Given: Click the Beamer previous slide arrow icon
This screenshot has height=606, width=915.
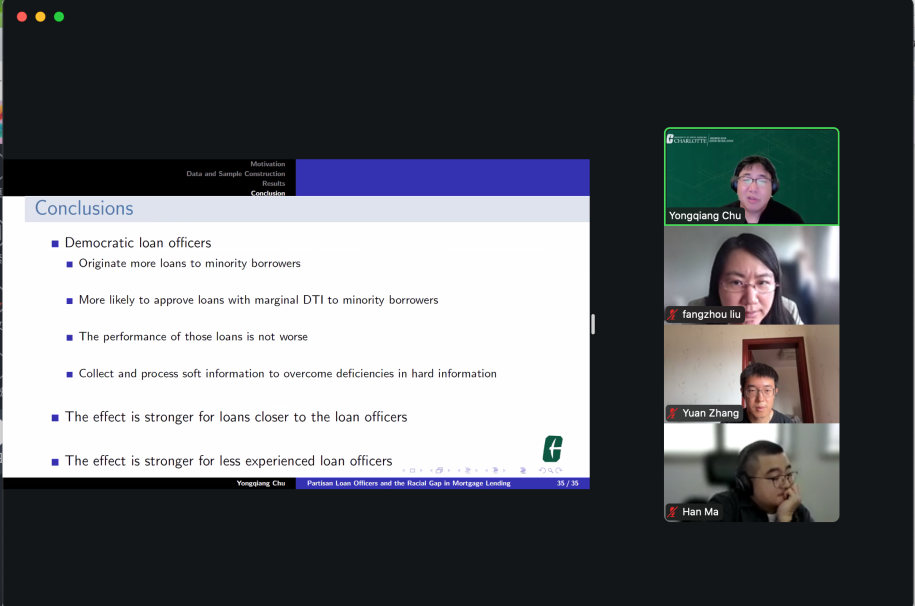Looking at the screenshot, I should coord(405,470).
